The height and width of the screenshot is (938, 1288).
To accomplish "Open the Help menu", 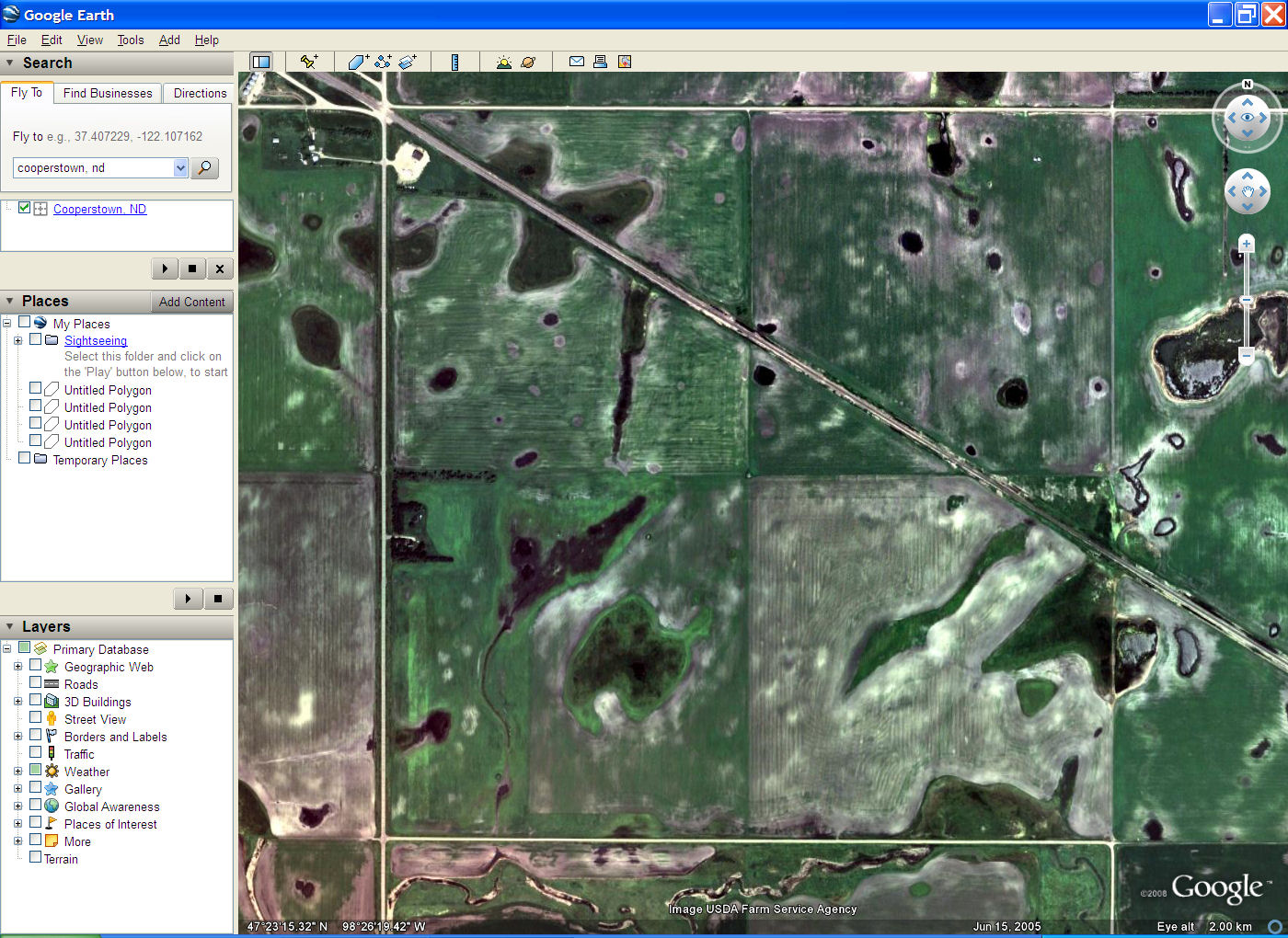I will 207,40.
